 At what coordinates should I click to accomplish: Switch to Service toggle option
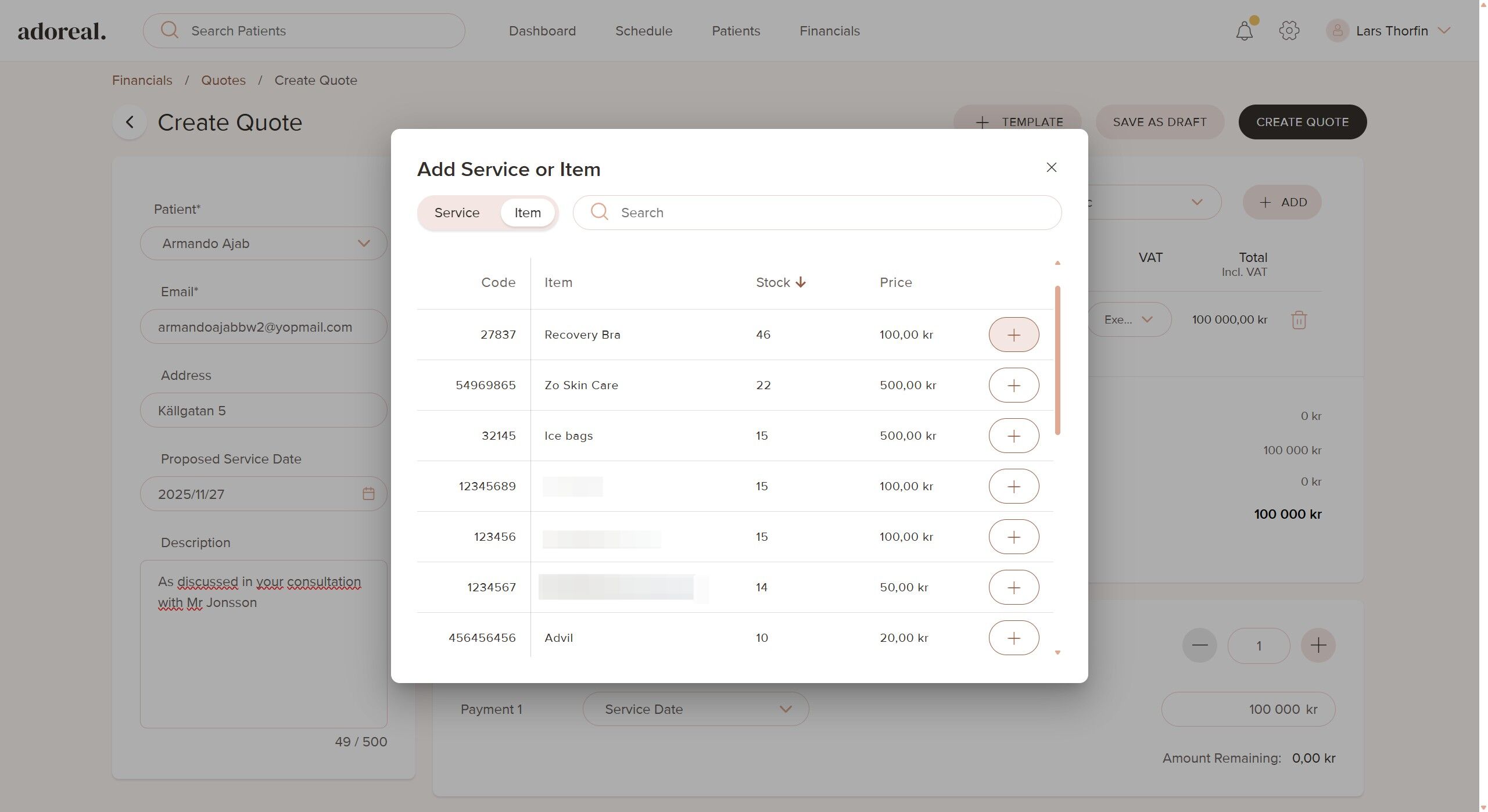coord(457,213)
